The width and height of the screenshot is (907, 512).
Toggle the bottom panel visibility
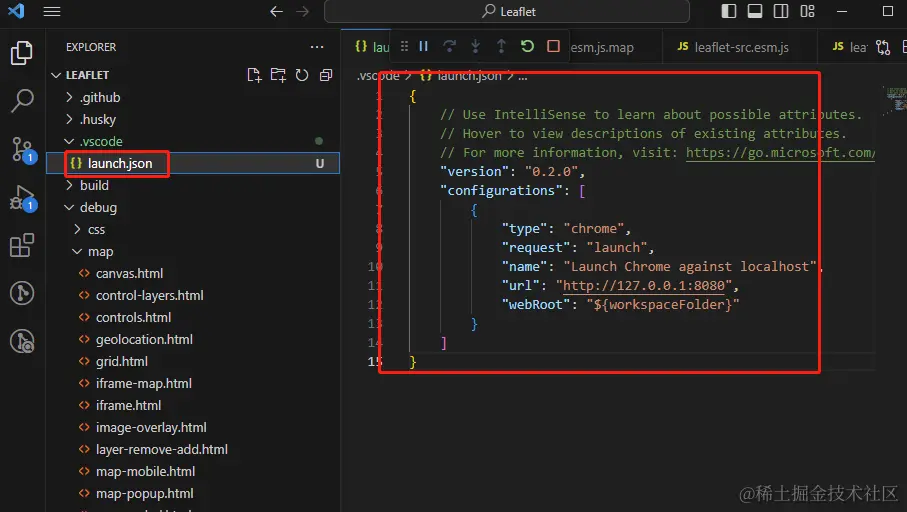pos(755,11)
